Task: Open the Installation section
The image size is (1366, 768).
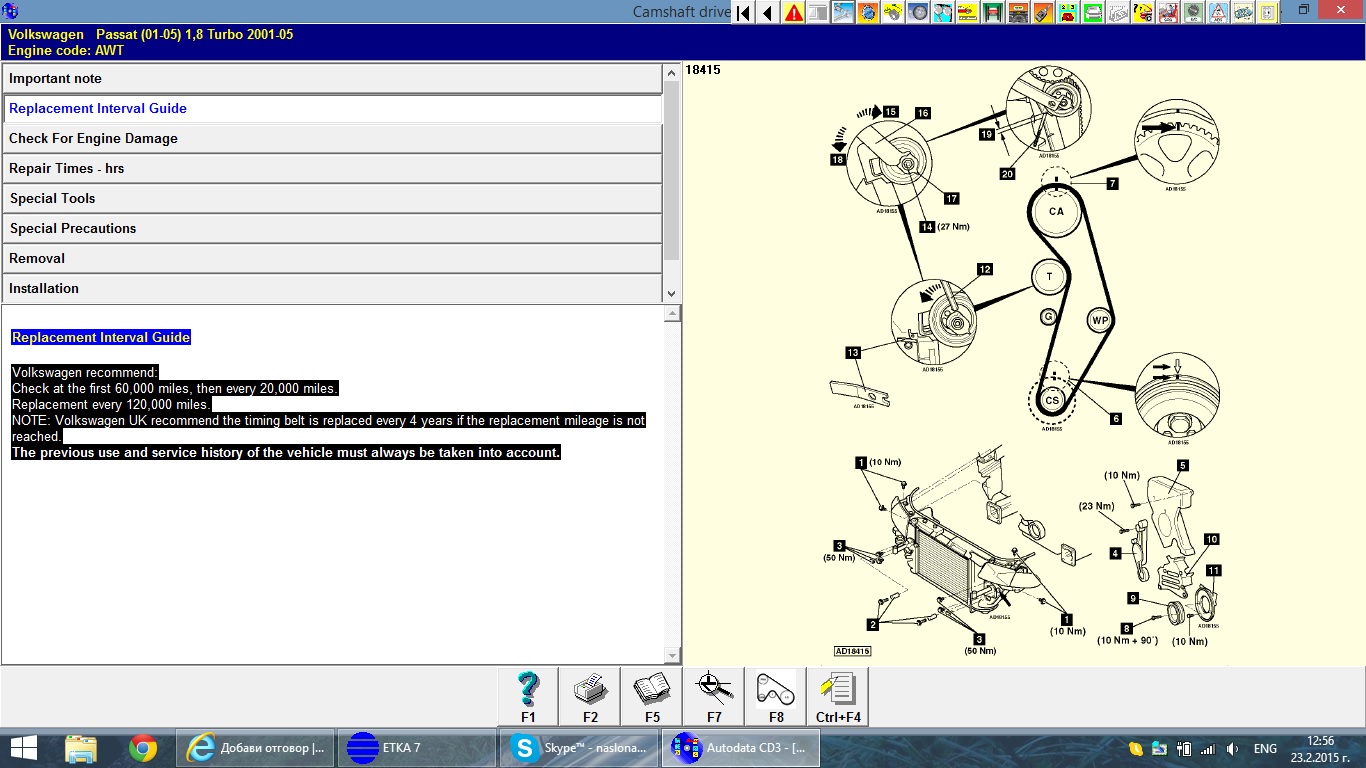Action: point(332,289)
